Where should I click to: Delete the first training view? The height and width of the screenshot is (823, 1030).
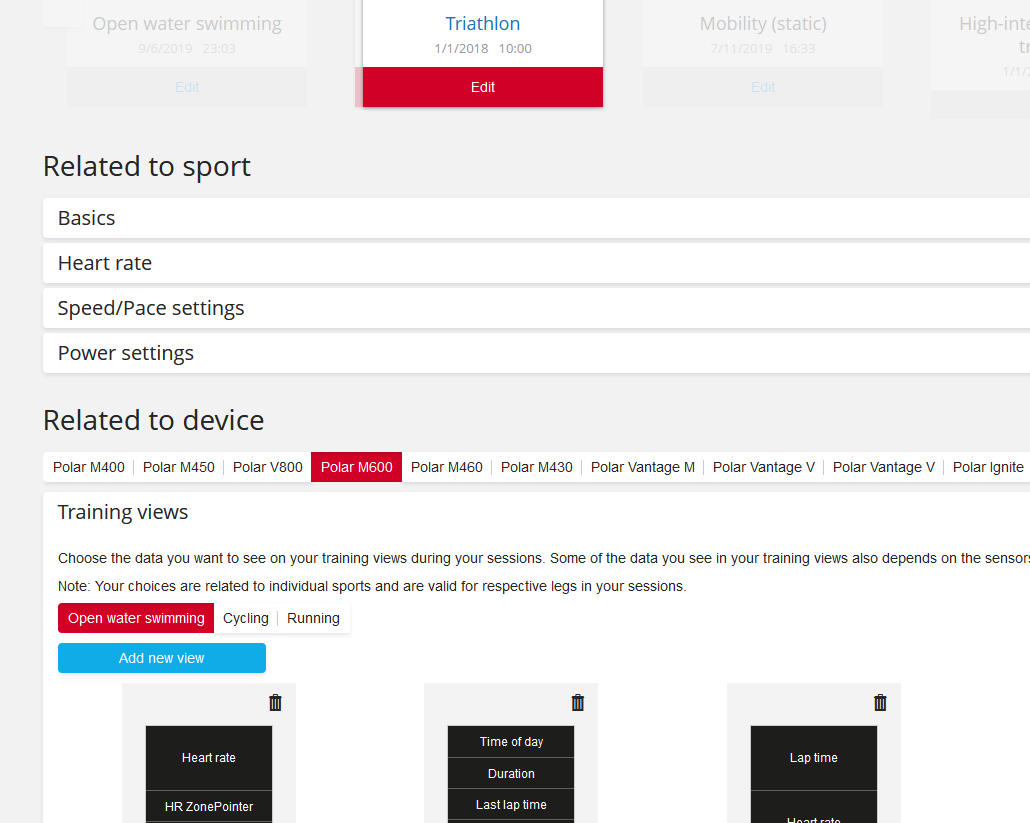tap(275, 702)
